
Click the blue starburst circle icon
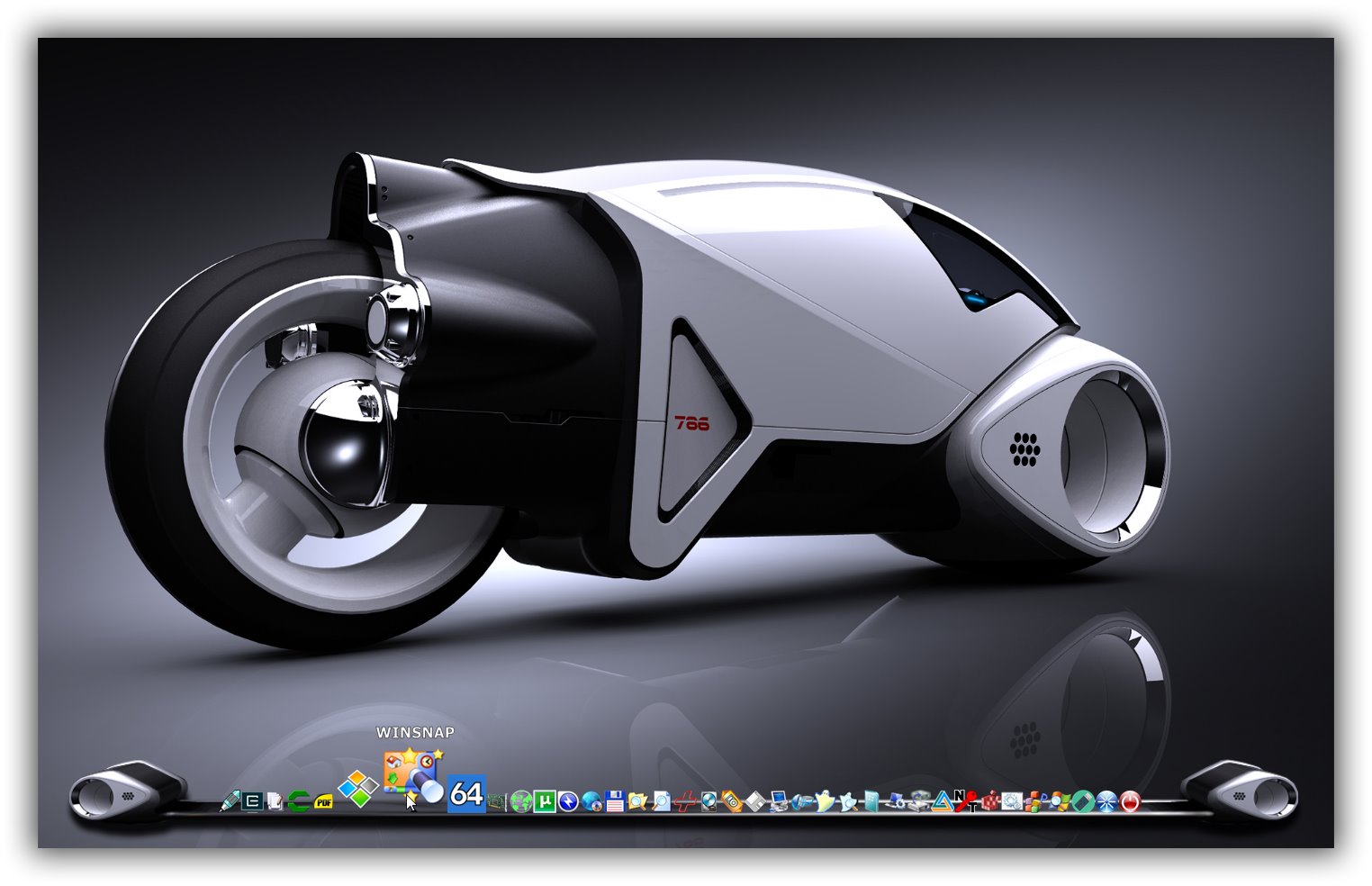tap(1106, 801)
